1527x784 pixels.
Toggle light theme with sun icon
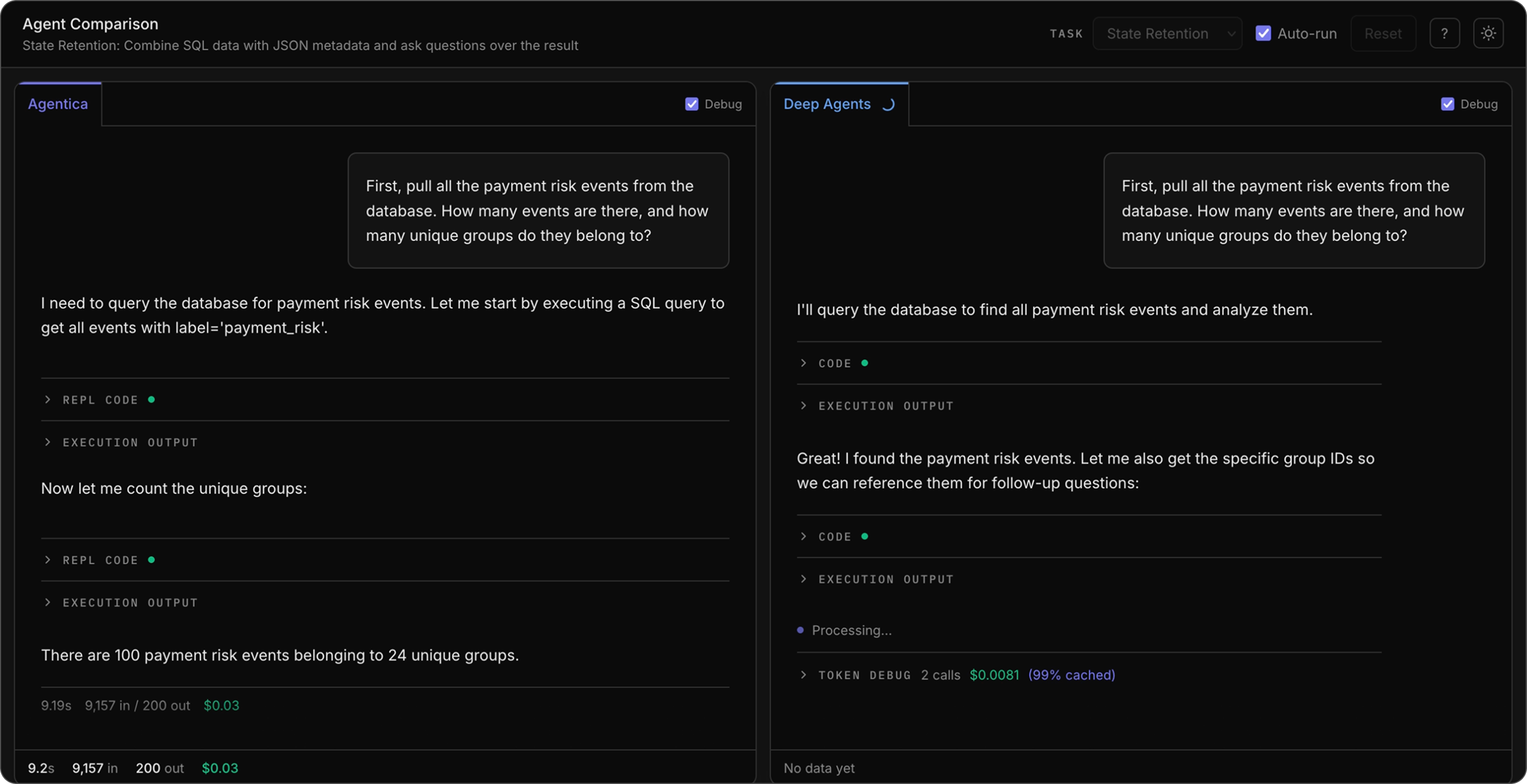point(1488,34)
